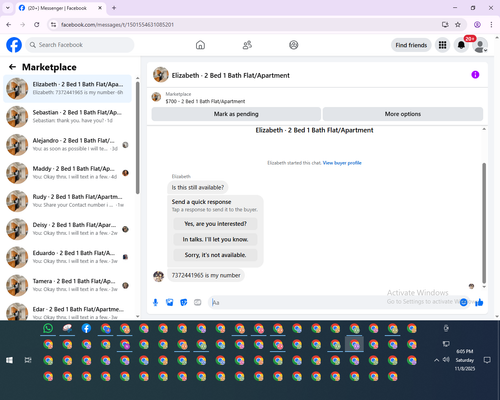Click sender avatar beside phone number message
This screenshot has height=400, width=500.
point(159,276)
